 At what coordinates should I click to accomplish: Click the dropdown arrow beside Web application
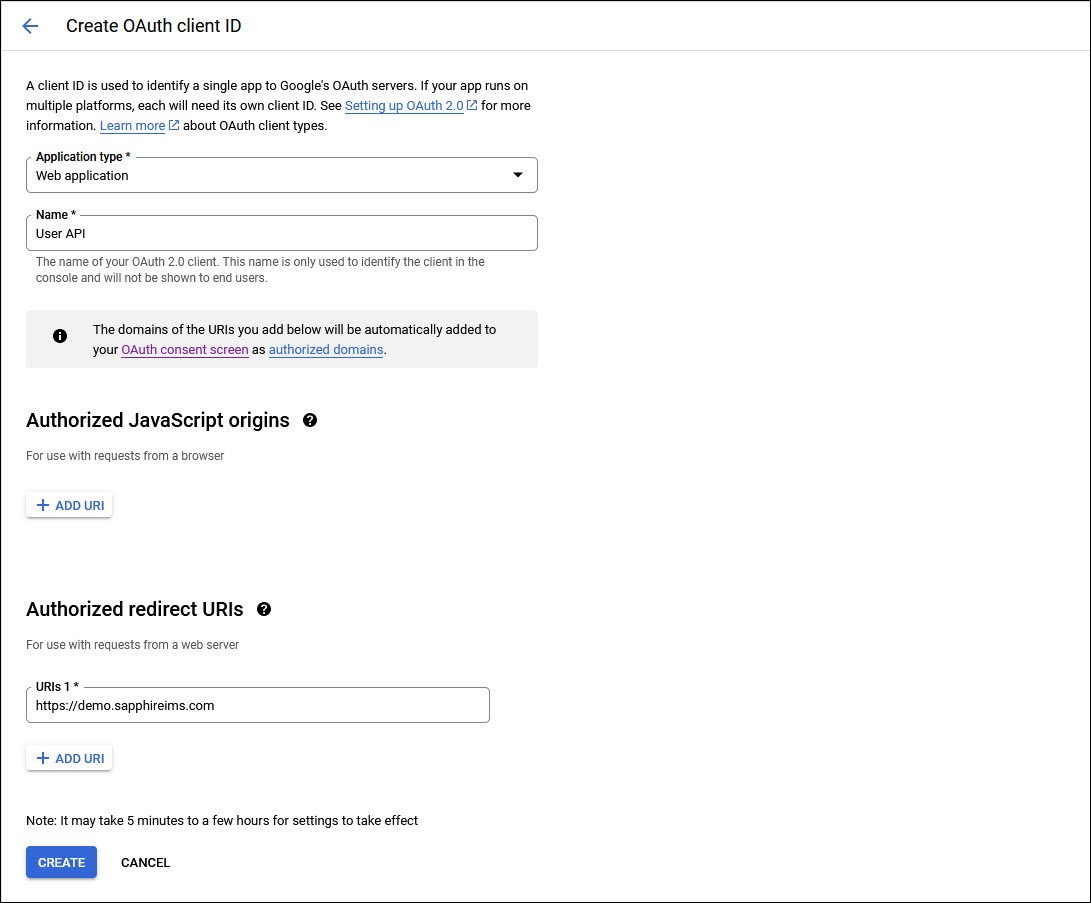[517, 175]
